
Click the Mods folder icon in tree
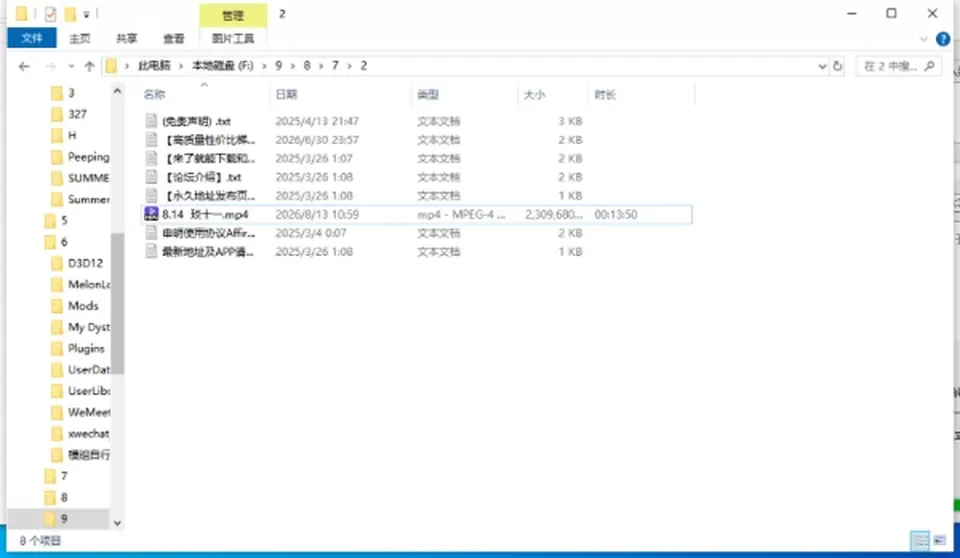pyautogui.click(x=57, y=306)
